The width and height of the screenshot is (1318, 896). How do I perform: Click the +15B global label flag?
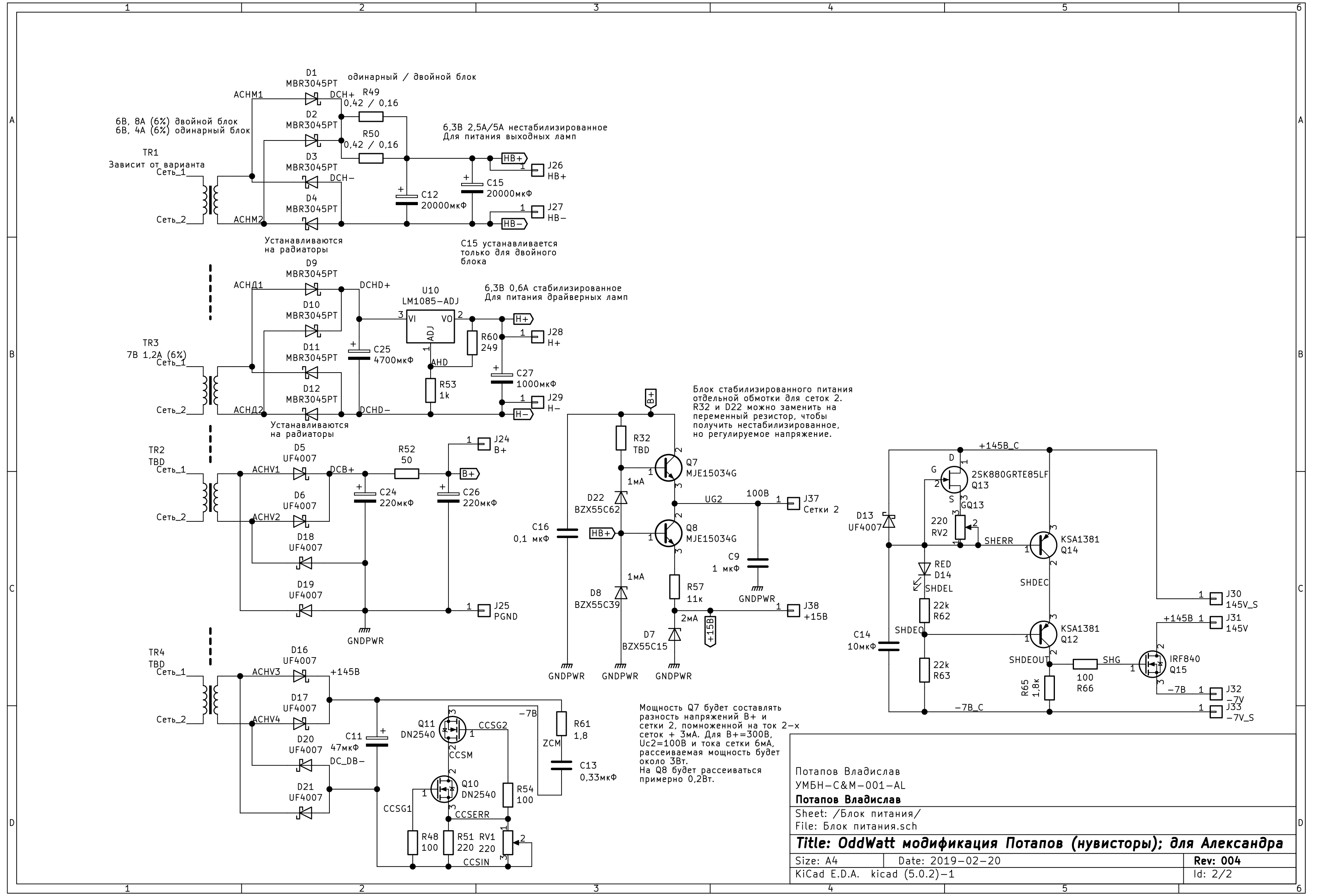click(710, 631)
